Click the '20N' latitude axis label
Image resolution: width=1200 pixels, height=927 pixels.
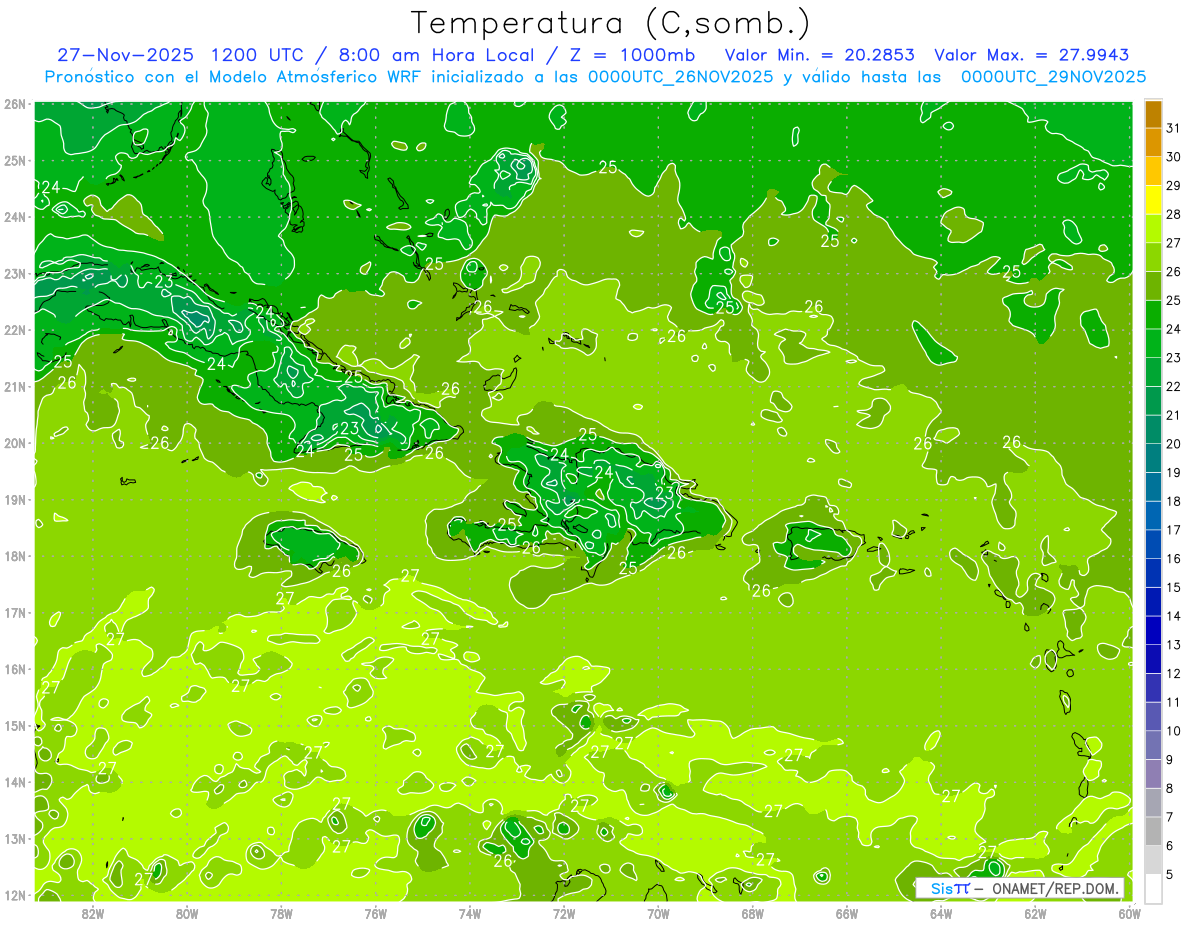point(15,443)
